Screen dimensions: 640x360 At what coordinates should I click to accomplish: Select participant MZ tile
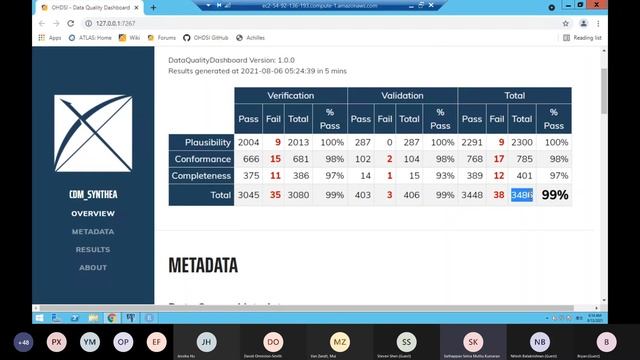(340, 342)
